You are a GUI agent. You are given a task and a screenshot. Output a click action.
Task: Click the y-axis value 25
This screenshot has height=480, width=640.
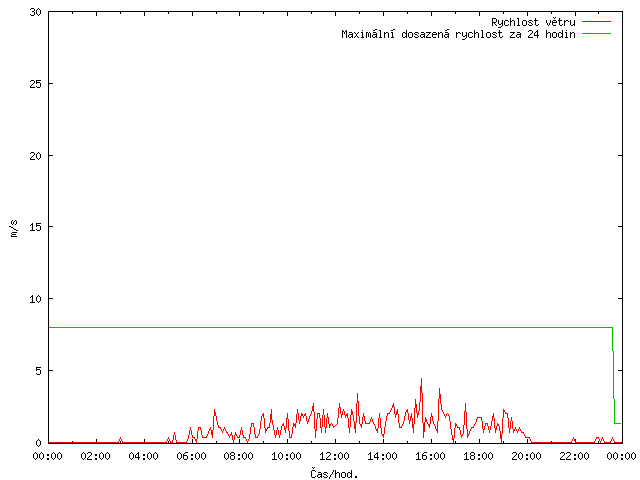pos(36,84)
